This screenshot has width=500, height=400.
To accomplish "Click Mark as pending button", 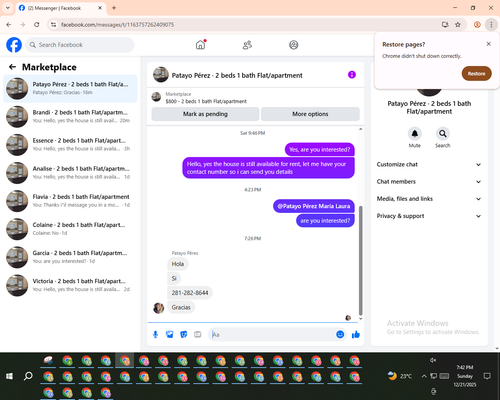I will tap(205, 114).
